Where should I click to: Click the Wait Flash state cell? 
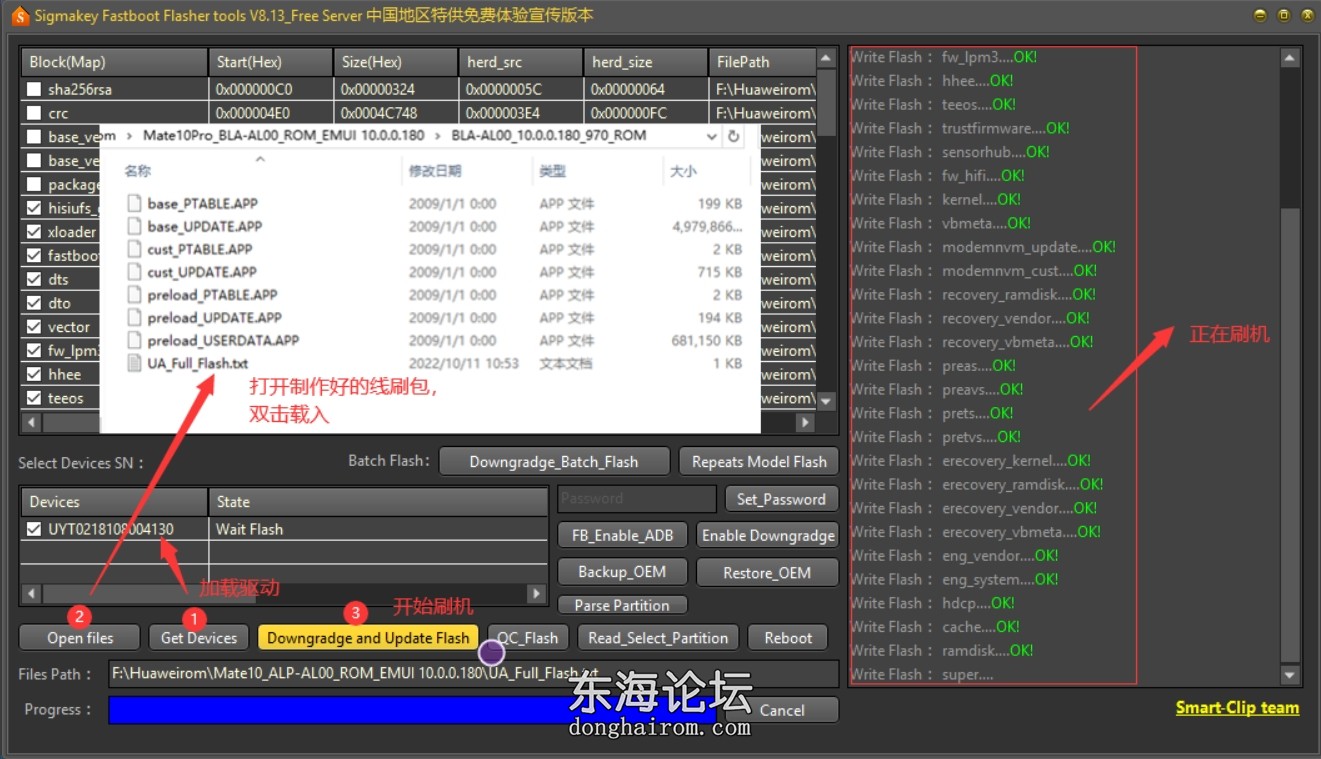378,529
